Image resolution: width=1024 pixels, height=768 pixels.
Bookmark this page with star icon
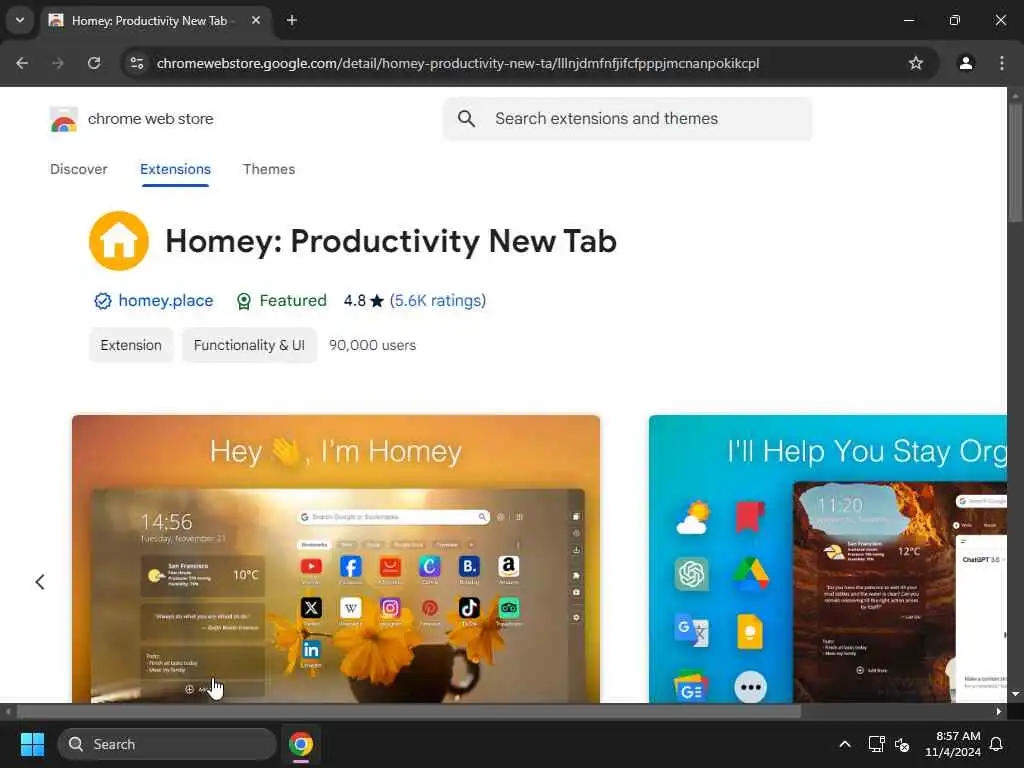click(916, 63)
